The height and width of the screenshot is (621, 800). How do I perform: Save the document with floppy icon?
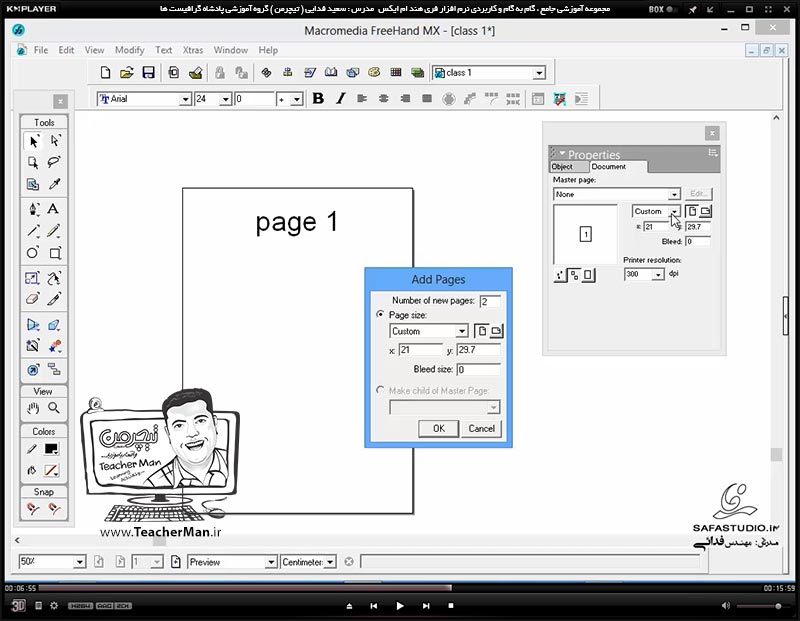pyautogui.click(x=148, y=73)
